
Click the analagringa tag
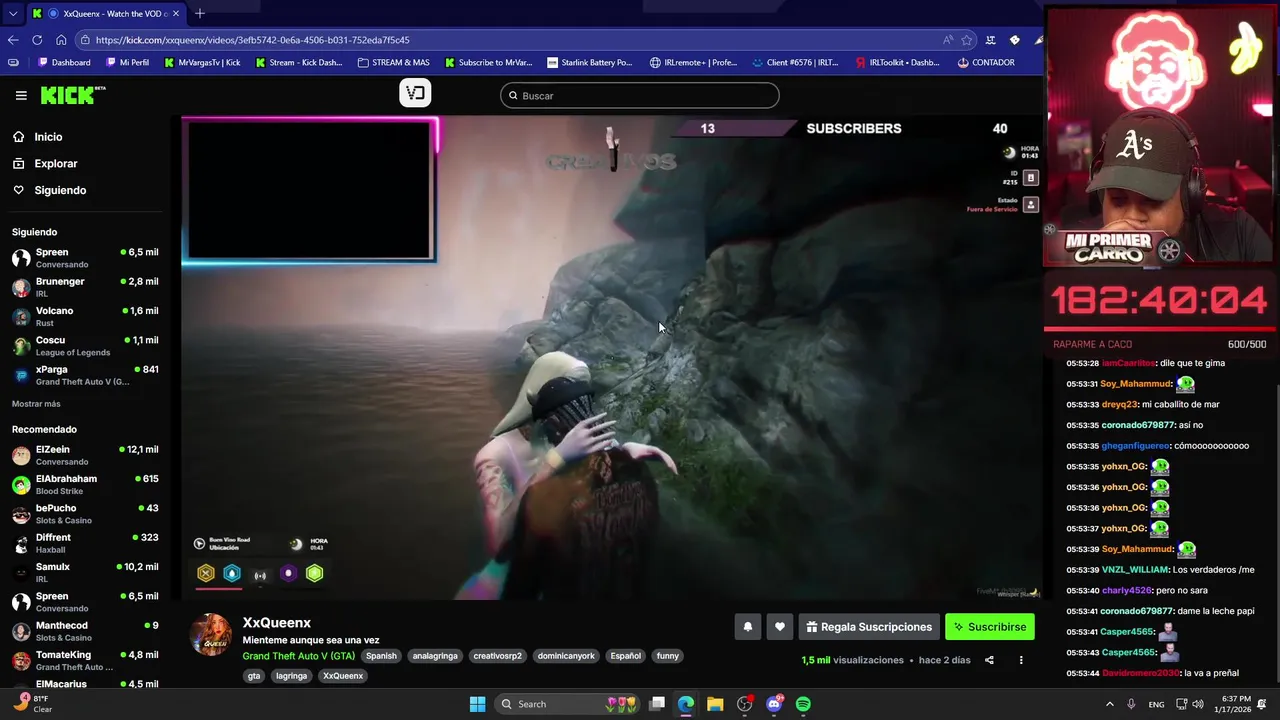[x=435, y=656]
